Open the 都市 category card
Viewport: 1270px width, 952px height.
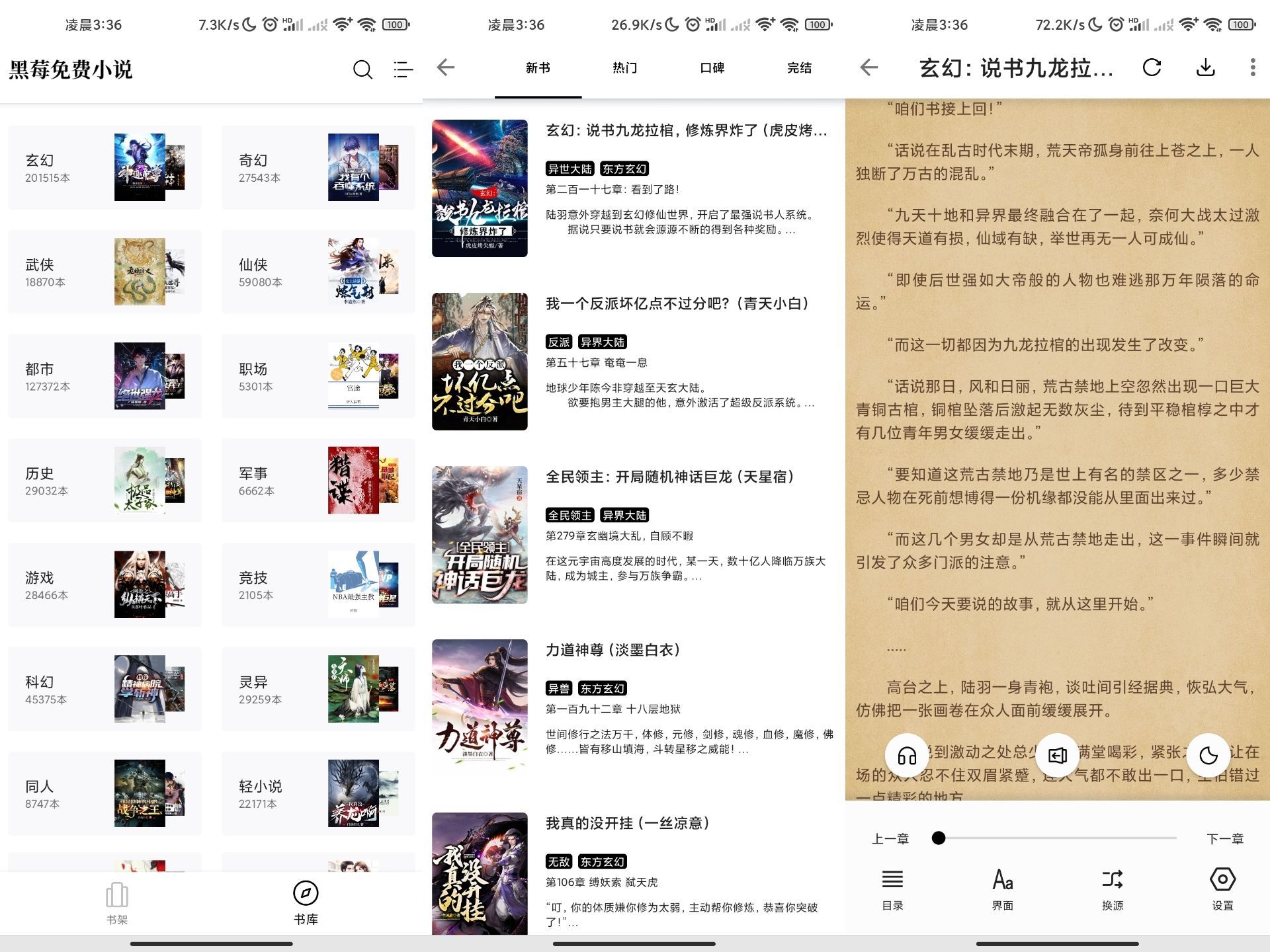105,376
